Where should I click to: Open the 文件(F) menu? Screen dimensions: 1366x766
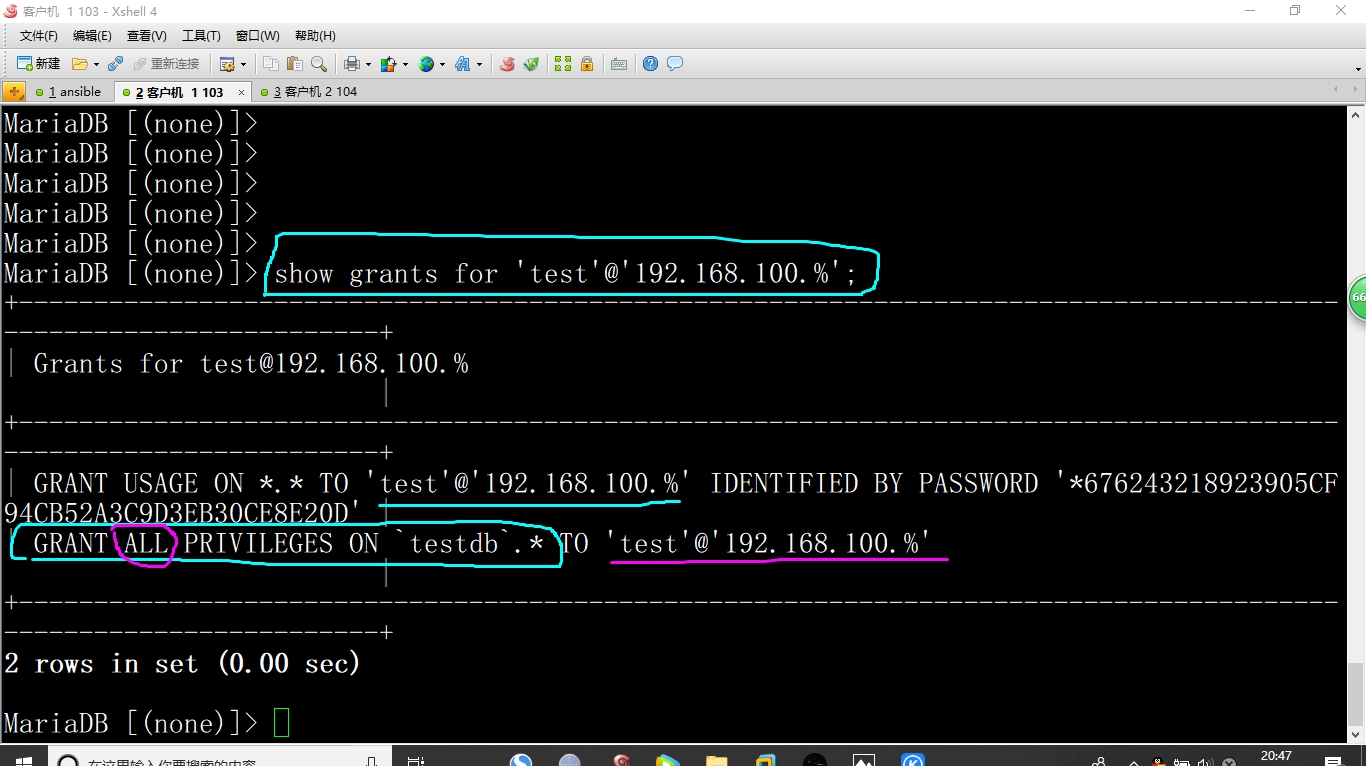coord(39,36)
